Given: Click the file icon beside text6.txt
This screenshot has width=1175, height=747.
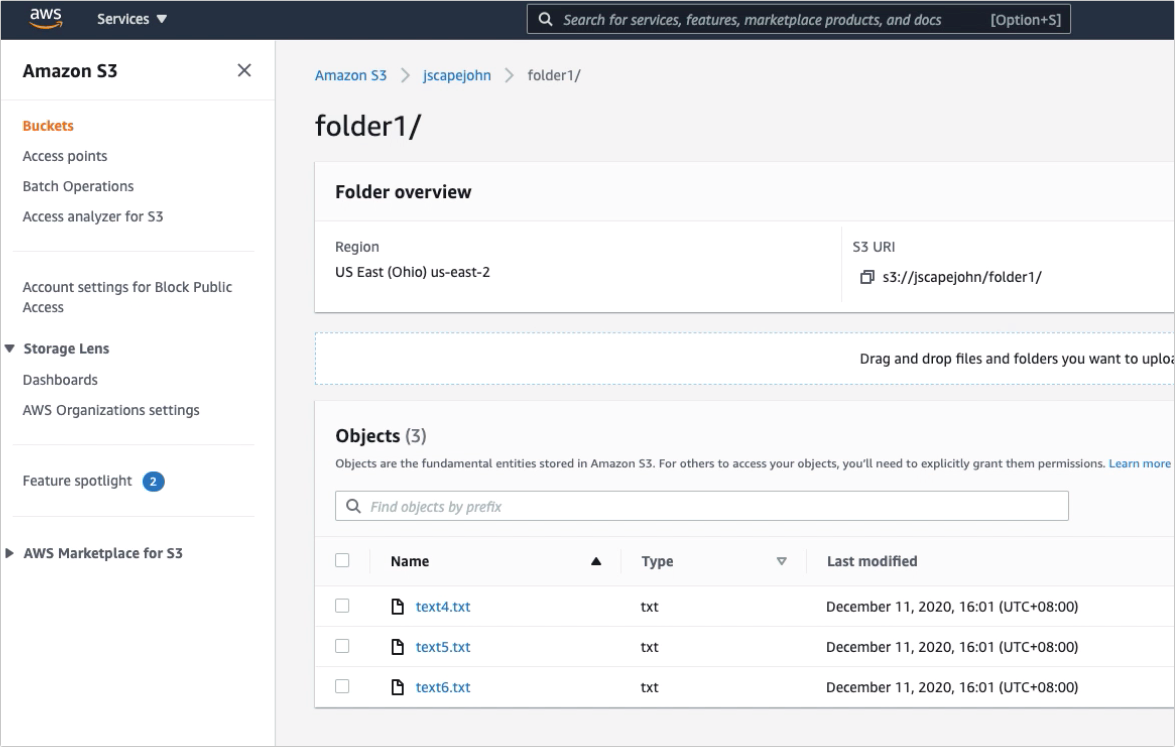Looking at the screenshot, I should [397, 687].
